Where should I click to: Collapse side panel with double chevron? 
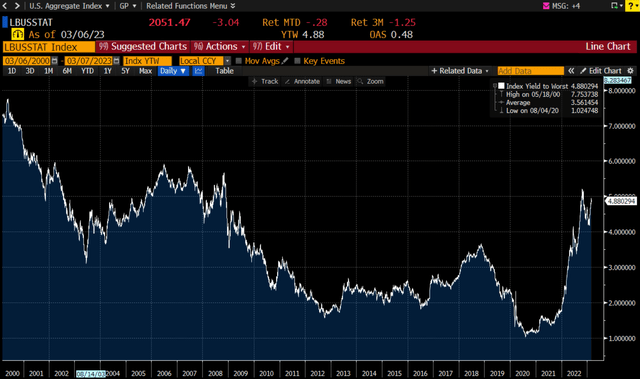pyautogui.click(x=571, y=71)
